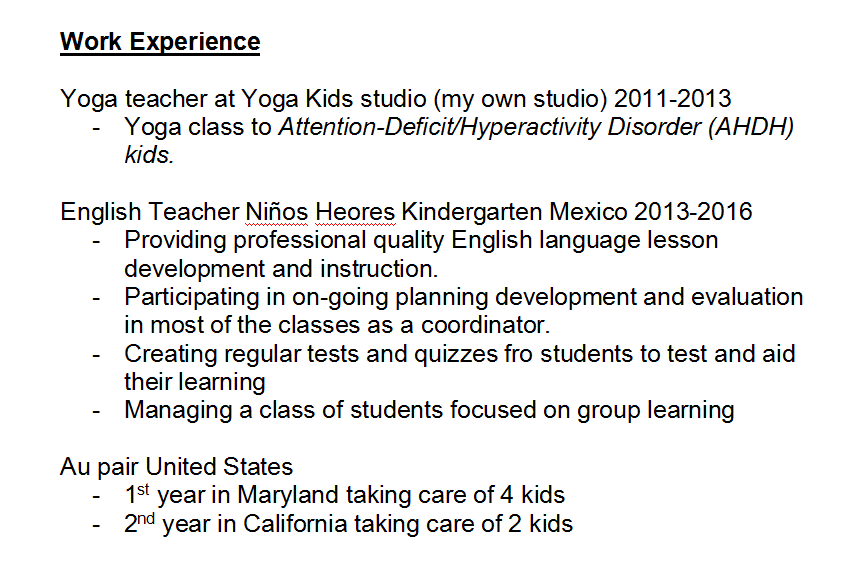
Task: Click the Au pair United States line
Action: coord(177,467)
